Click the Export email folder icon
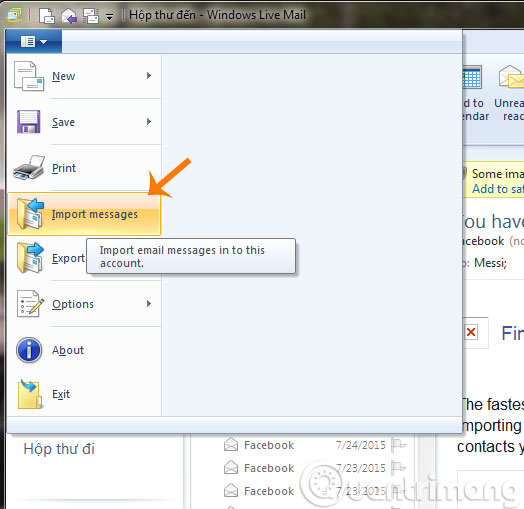This screenshot has width=524, height=509. click(x=30, y=258)
